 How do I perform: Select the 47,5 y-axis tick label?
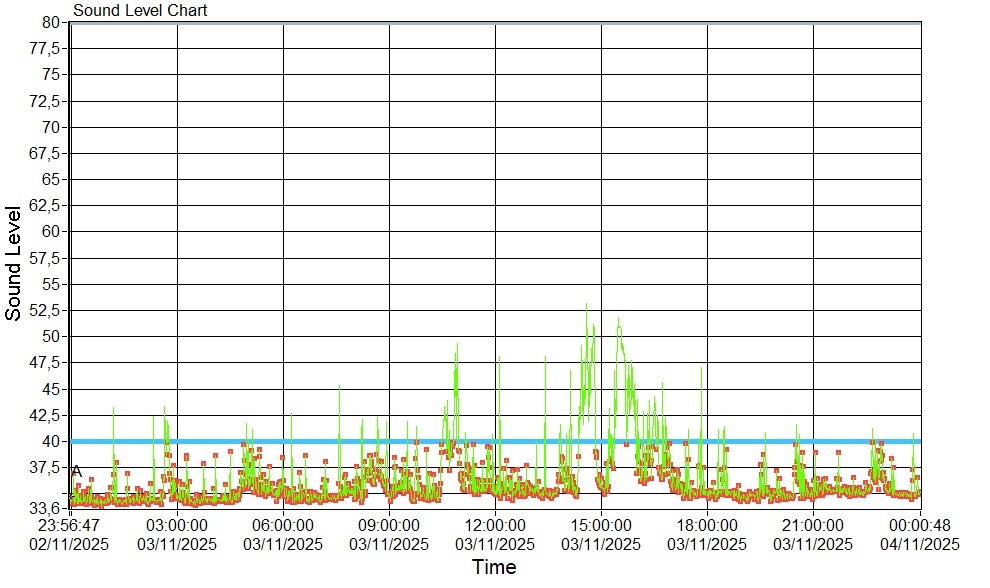[46, 362]
